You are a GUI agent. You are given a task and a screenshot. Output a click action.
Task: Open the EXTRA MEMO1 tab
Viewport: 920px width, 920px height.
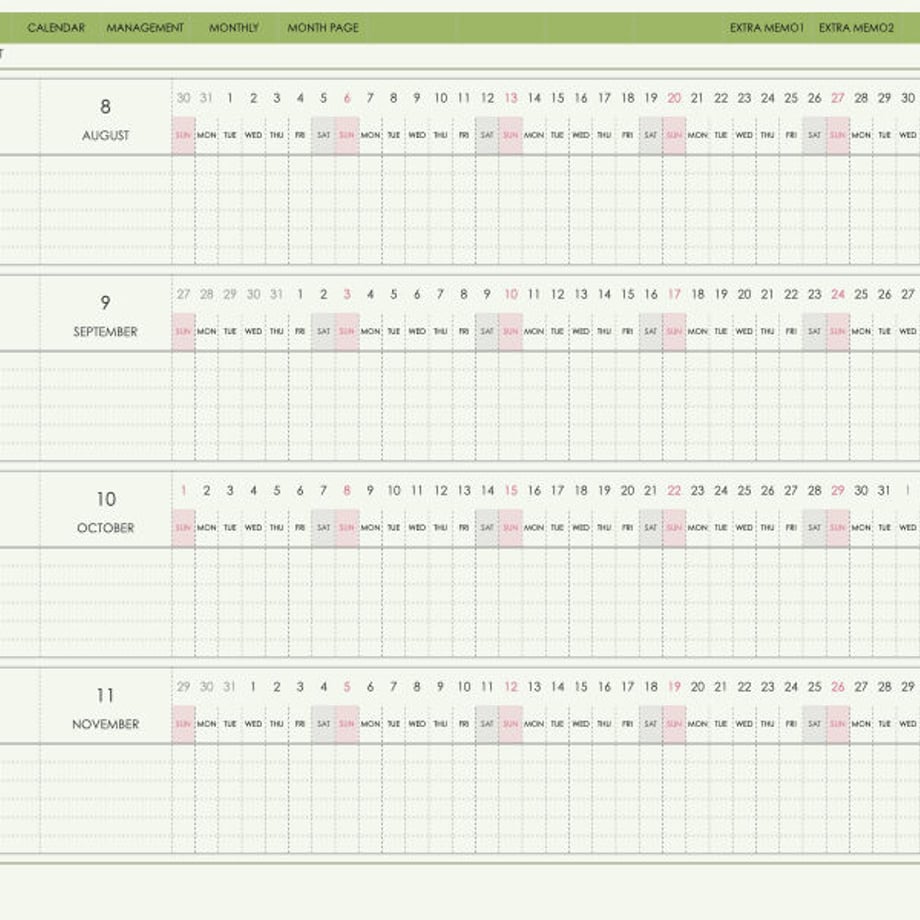tap(766, 28)
